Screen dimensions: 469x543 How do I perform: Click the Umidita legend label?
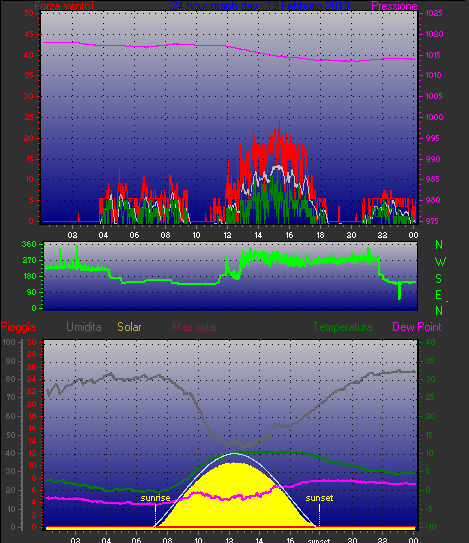coord(84,327)
